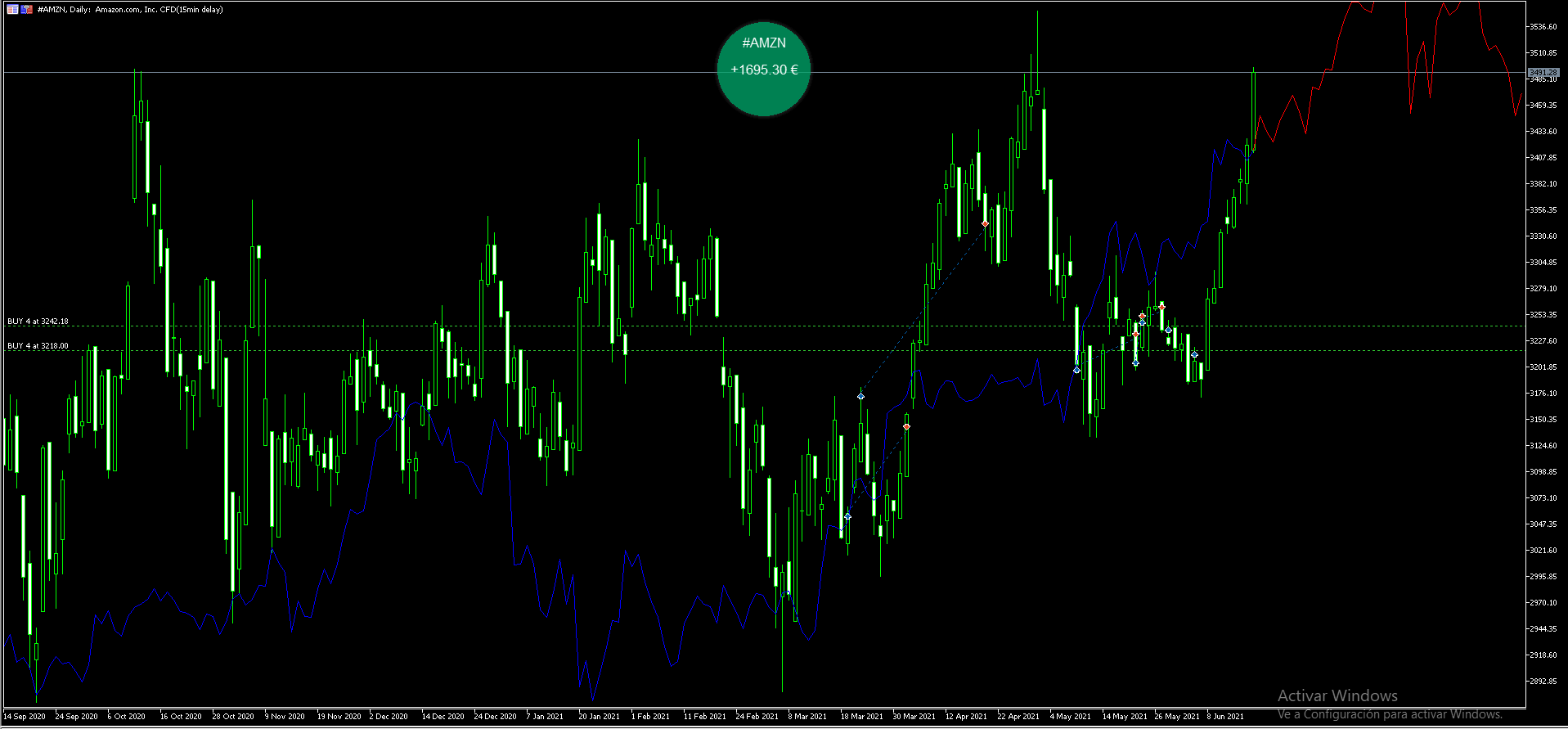1568x729 pixels.
Task: Click the current price tag 3491.28
Action: 1543,73
